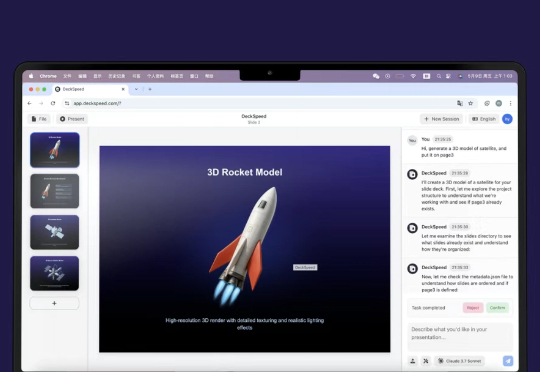Image resolution: width=540 pixels, height=372 pixels.
Task: Reload the page with the refresh icon
Action: (53, 103)
